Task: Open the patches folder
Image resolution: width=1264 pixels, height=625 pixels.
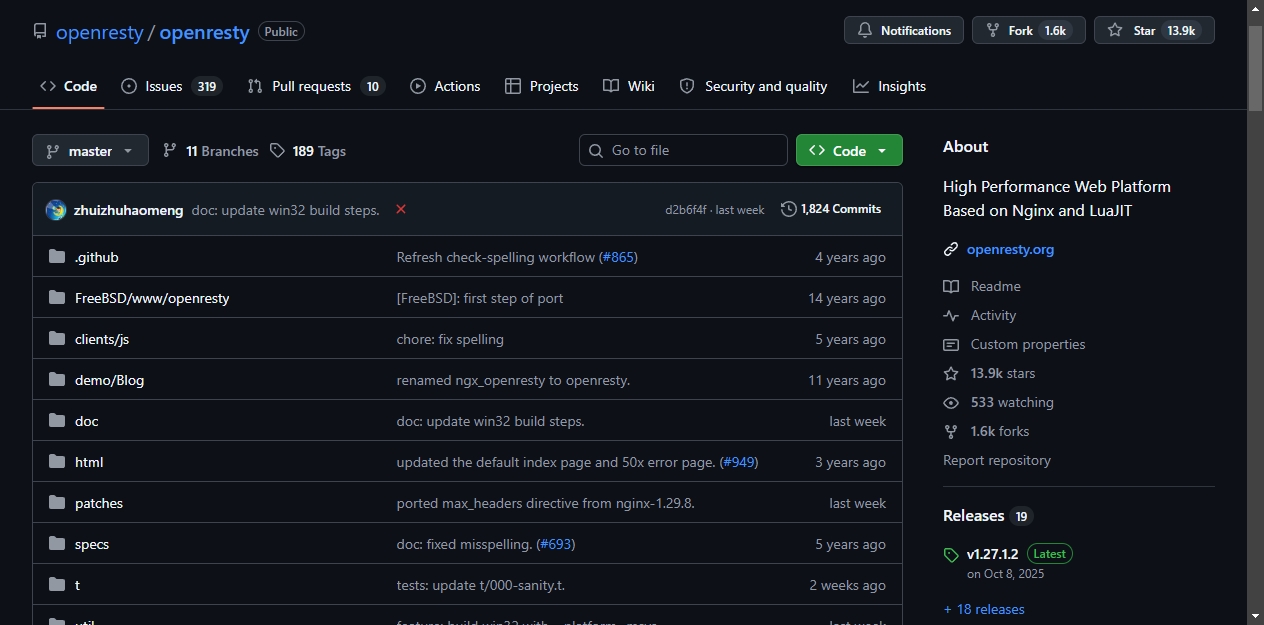Action: tap(99, 503)
